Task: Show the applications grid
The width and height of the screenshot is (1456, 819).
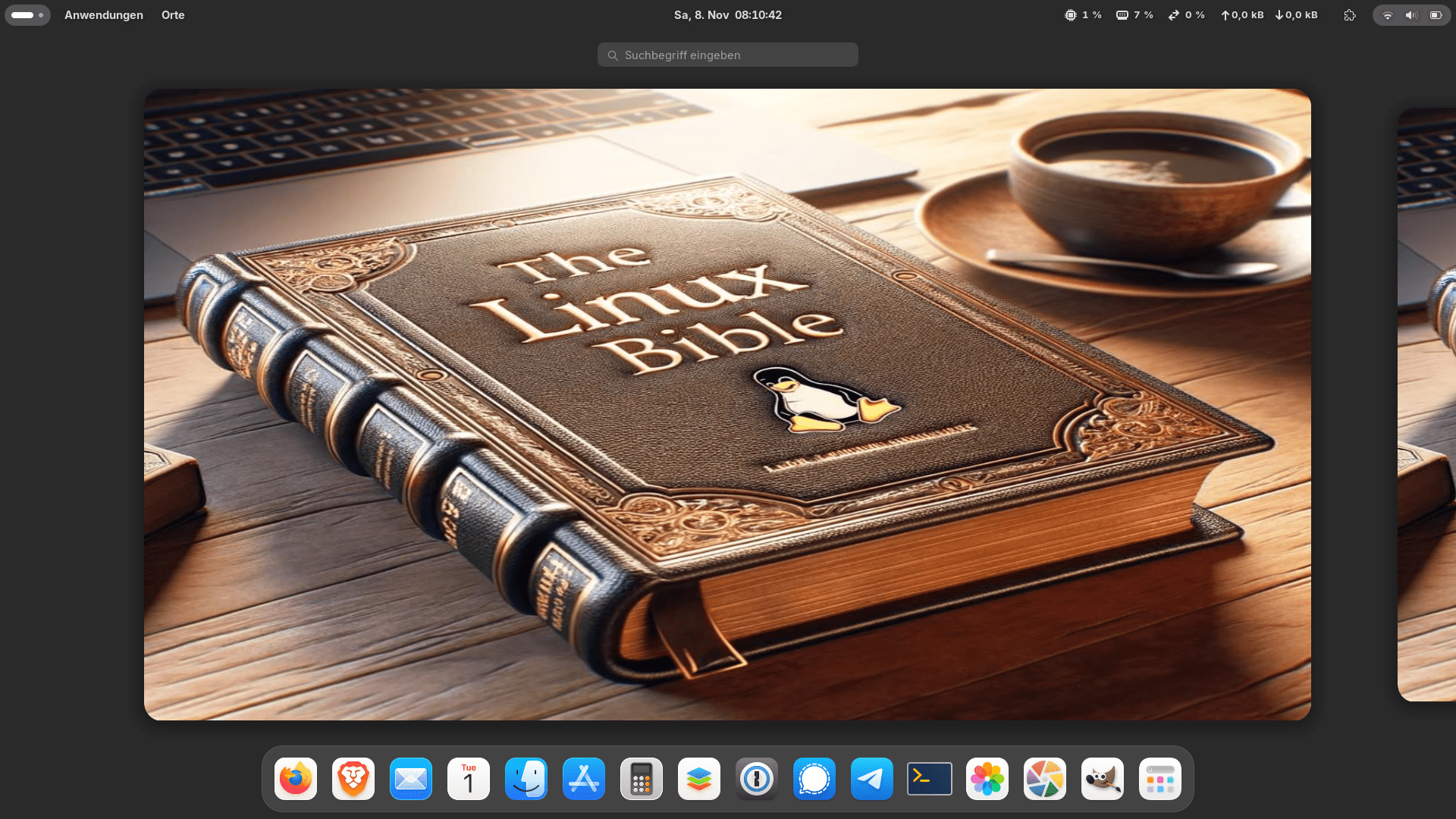Action: 1160,779
